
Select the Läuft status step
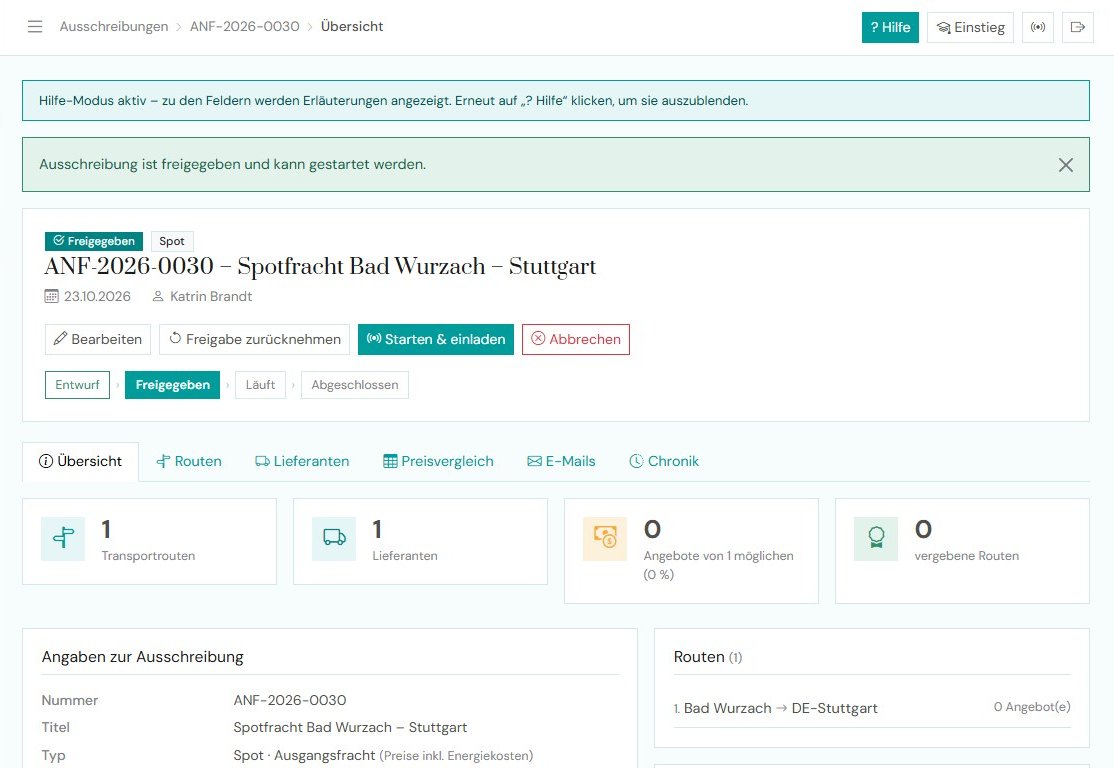[260, 385]
